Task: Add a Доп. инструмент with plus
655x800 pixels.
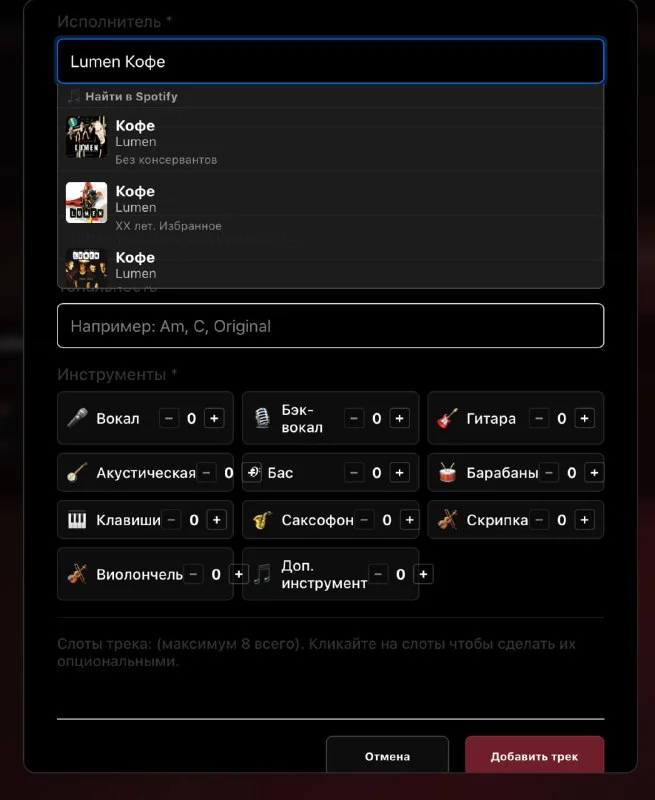Action: [x=423, y=574]
